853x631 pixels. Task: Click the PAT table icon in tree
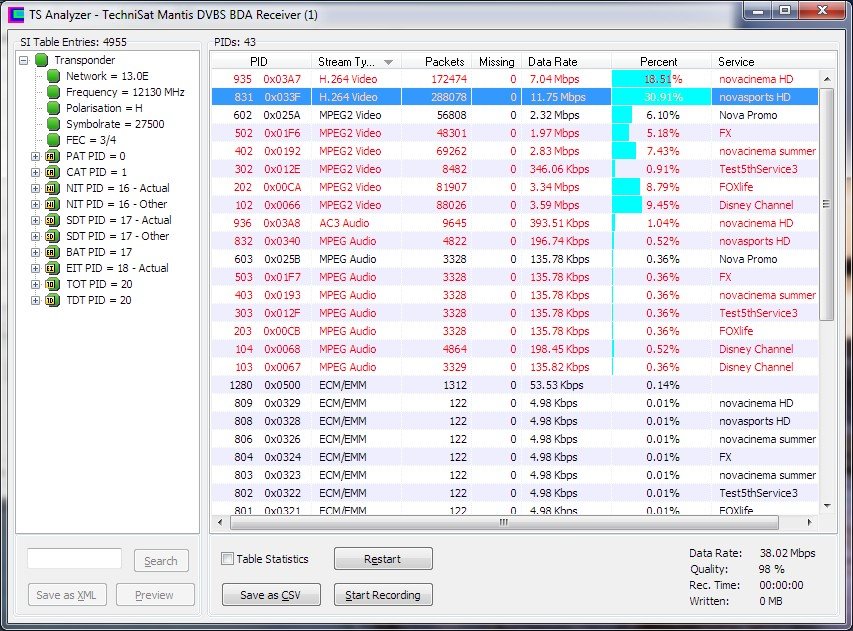(x=52, y=156)
